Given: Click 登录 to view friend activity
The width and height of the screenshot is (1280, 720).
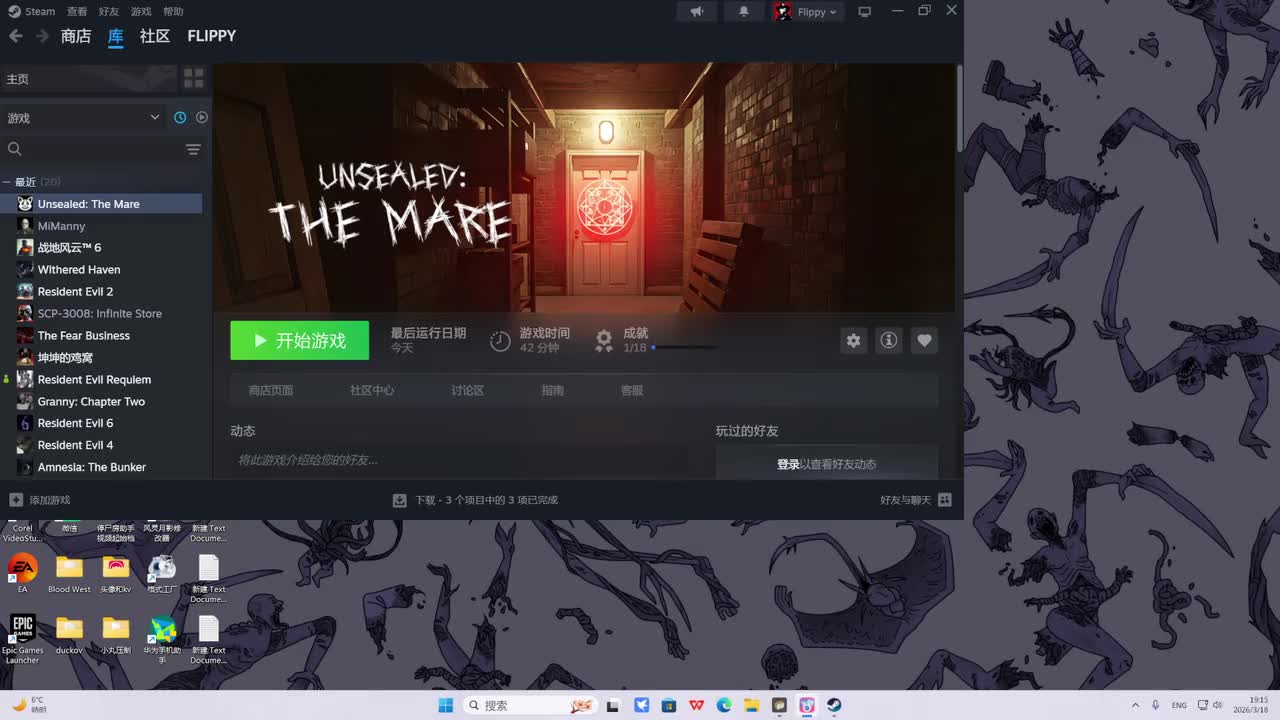Looking at the screenshot, I should (x=788, y=464).
